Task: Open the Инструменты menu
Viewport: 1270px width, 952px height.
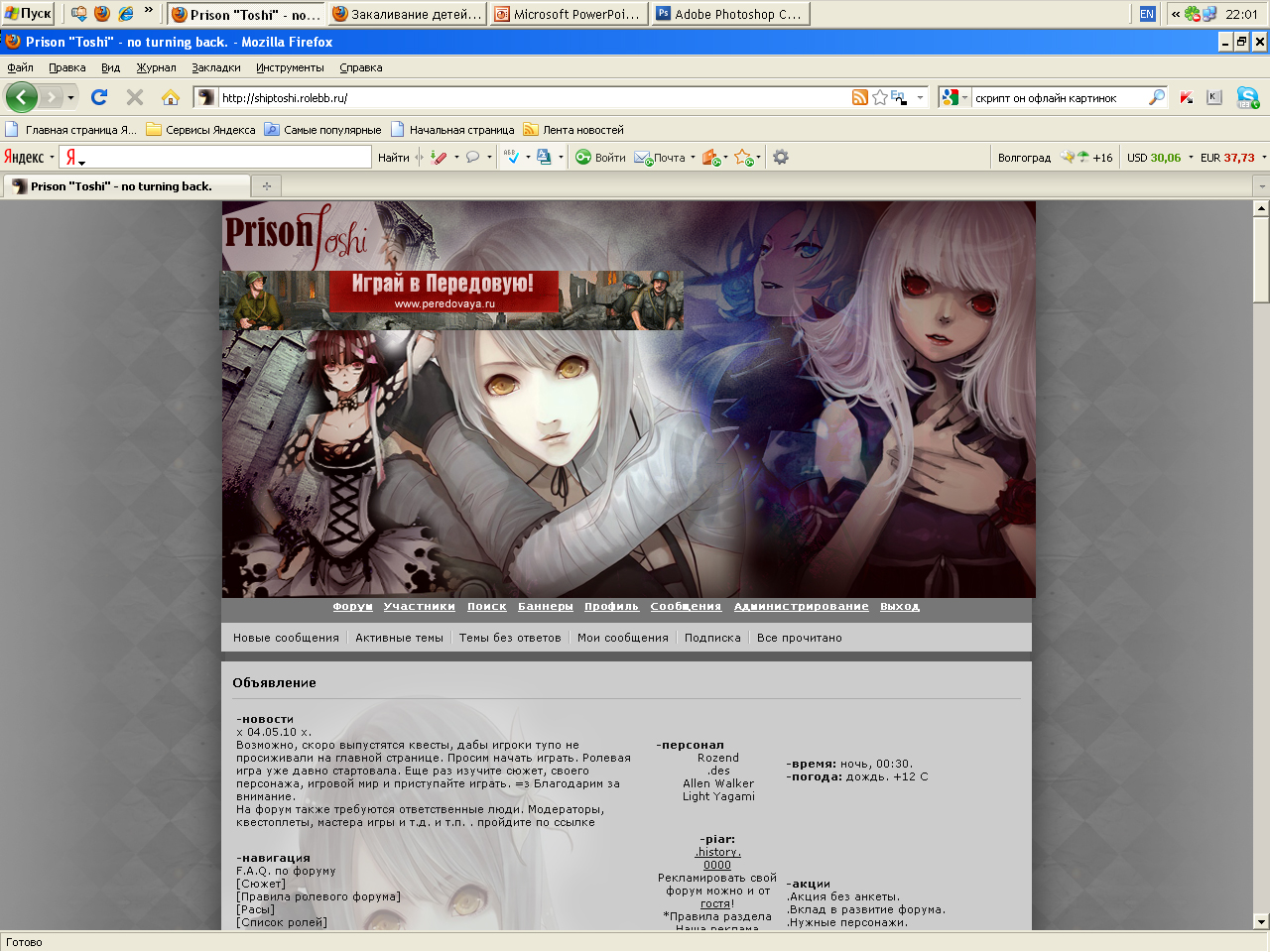Action: click(290, 67)
